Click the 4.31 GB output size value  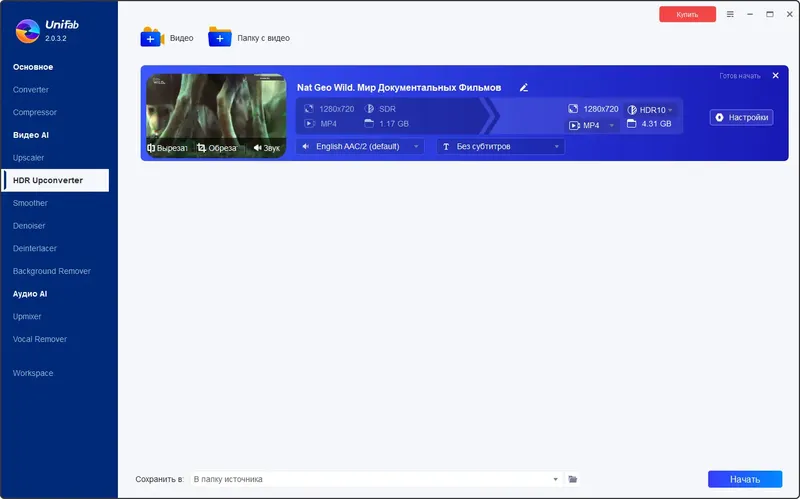(x=656, y=123)
